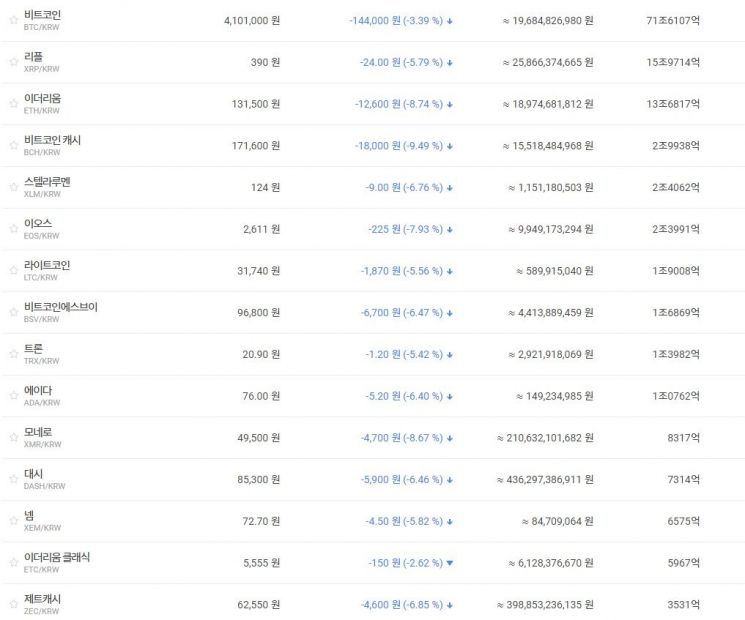The image size is (745, 620).
Task: Click the down arrow after -7.93 %
Action: click(x=449, y=229)
